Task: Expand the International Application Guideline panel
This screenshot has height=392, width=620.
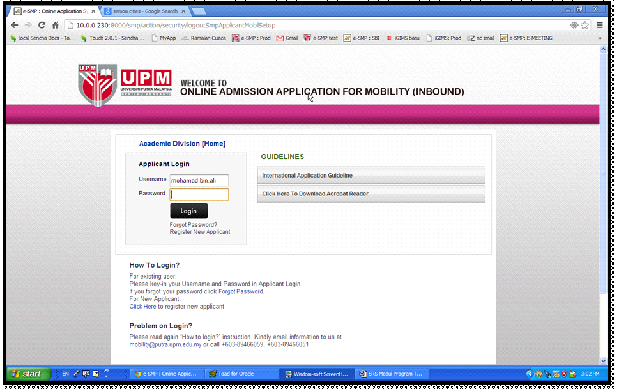Action: coord(371,175)
